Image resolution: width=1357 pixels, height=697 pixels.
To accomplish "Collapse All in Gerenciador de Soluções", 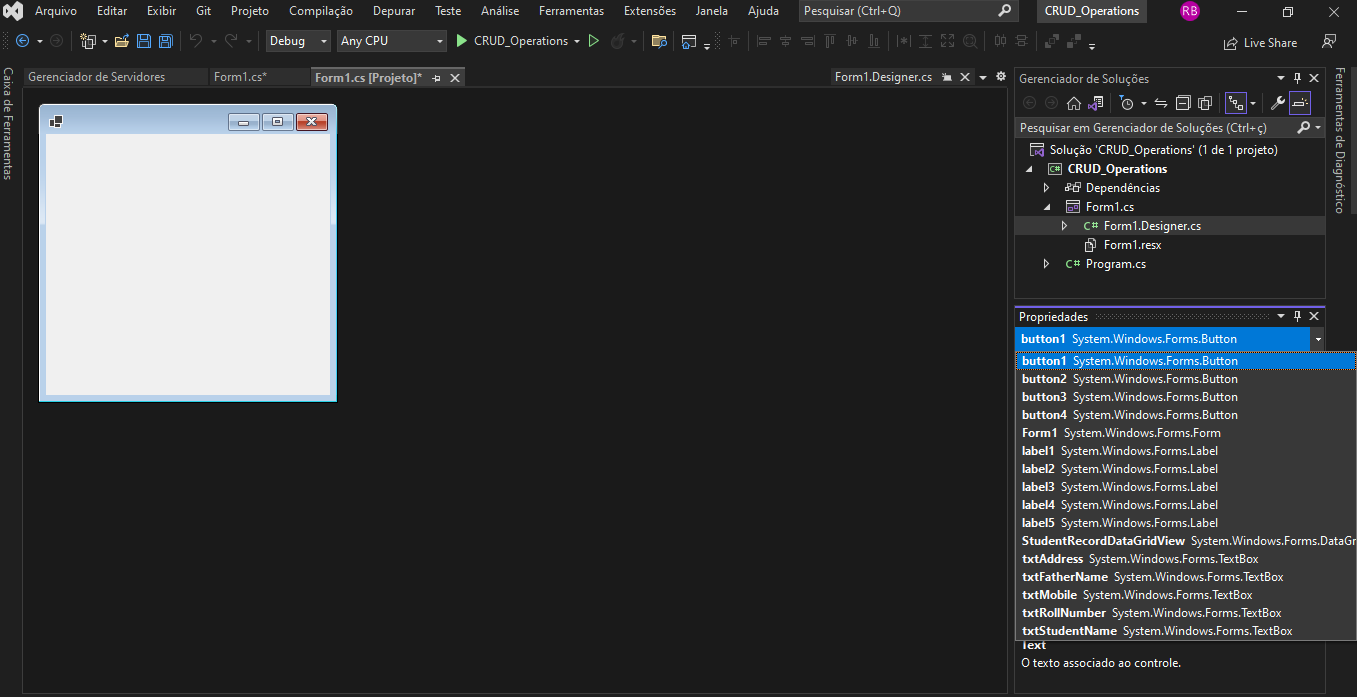I will pyautogui.click(x=1183, y=103).
